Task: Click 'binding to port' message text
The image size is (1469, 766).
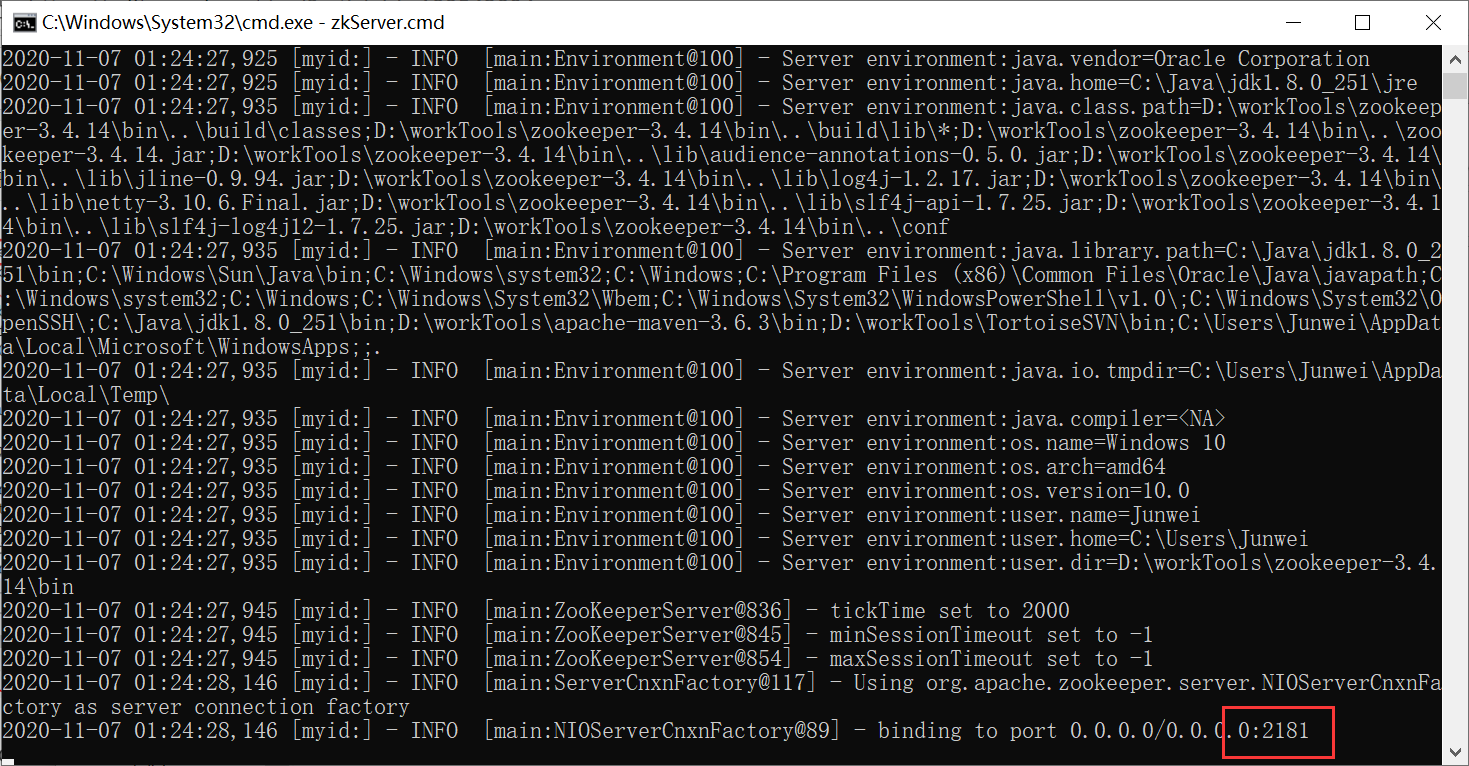Action: (x=967, y=731)
